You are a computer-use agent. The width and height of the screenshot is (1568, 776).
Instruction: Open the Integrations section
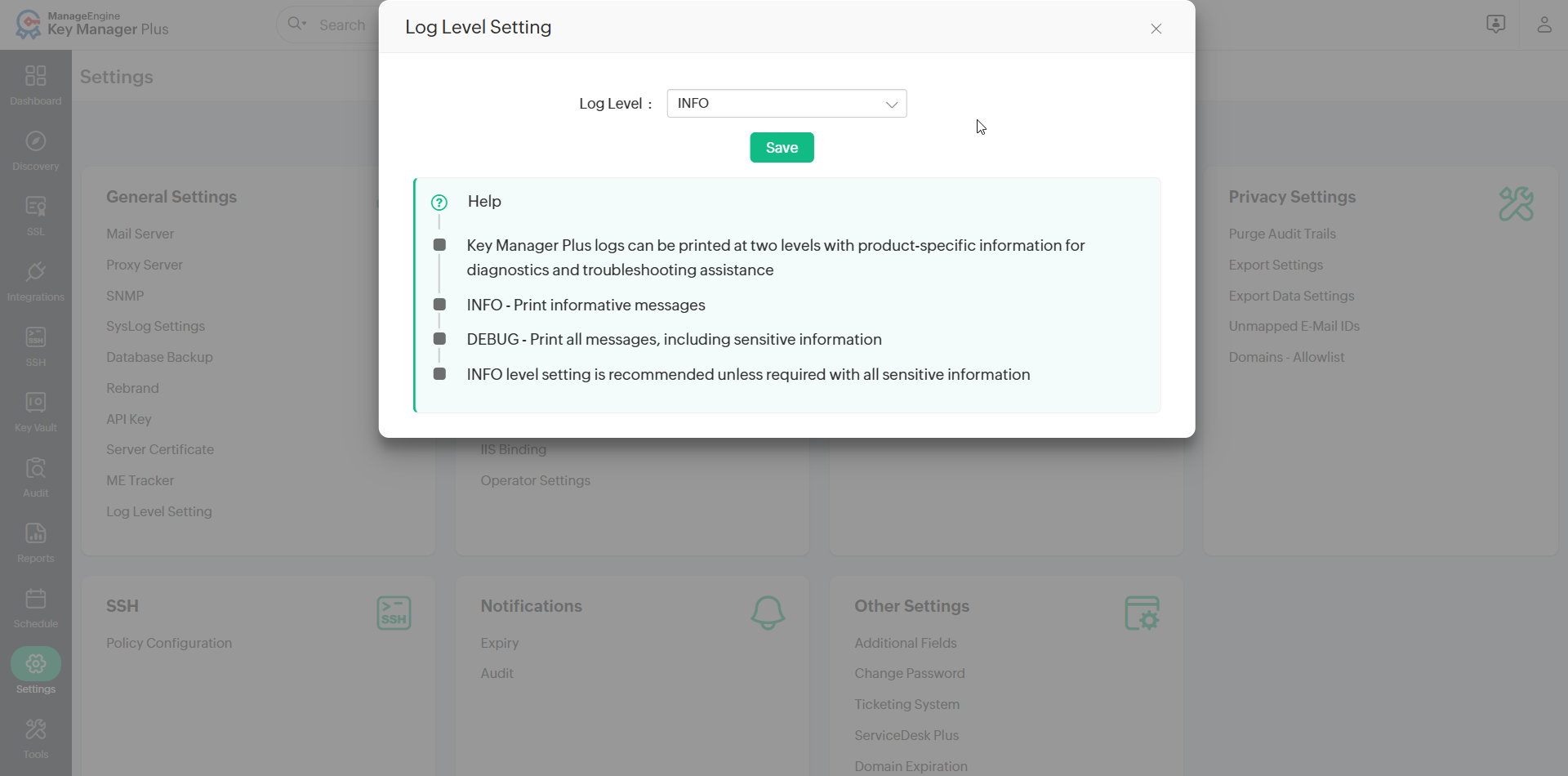[x=35, y=280]
